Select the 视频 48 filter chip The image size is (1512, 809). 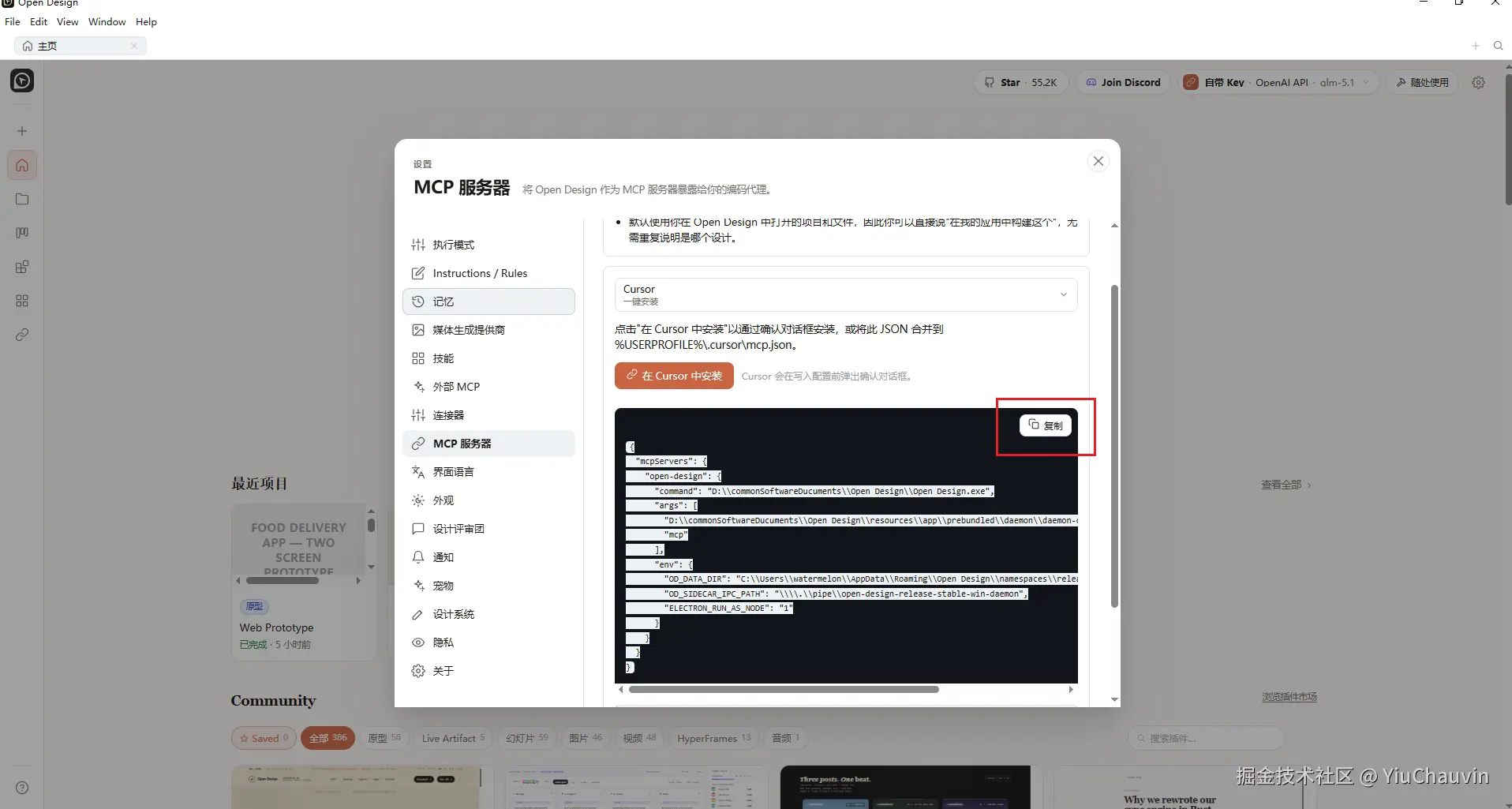[639, 738]
